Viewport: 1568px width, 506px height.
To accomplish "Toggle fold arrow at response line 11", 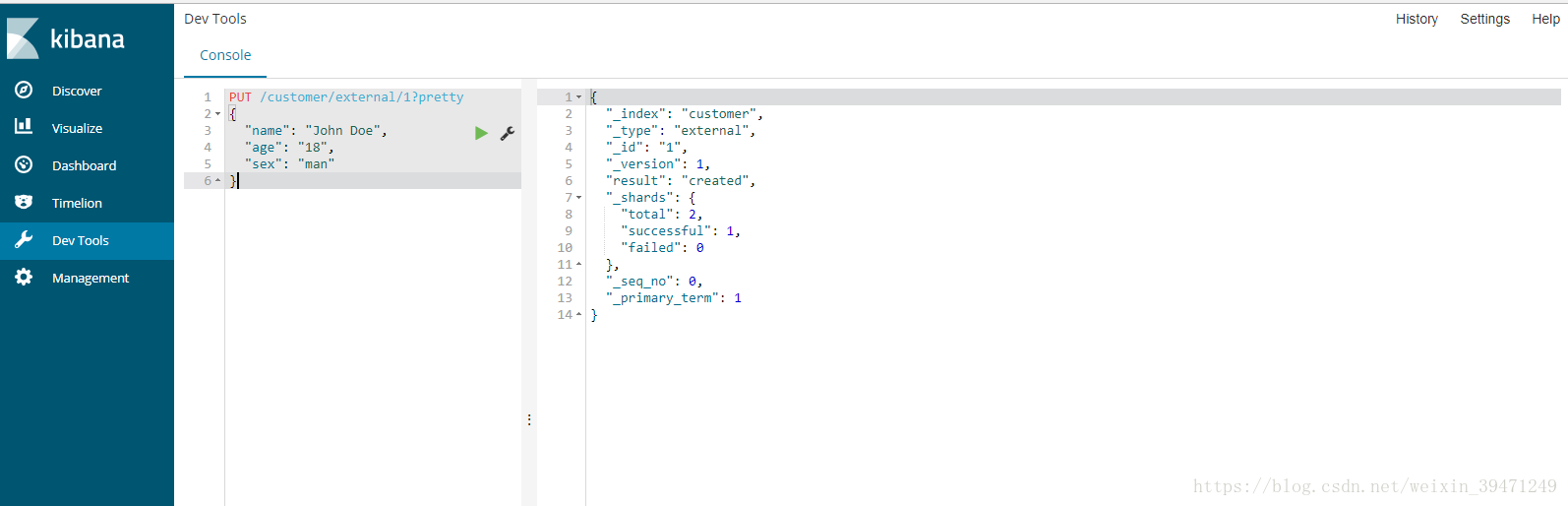I will [x=578, y=265].
